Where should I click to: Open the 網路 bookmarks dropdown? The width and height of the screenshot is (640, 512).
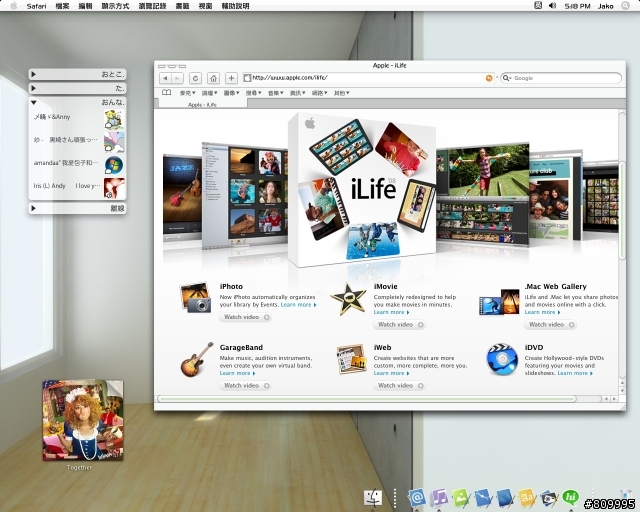coord(320,93)
